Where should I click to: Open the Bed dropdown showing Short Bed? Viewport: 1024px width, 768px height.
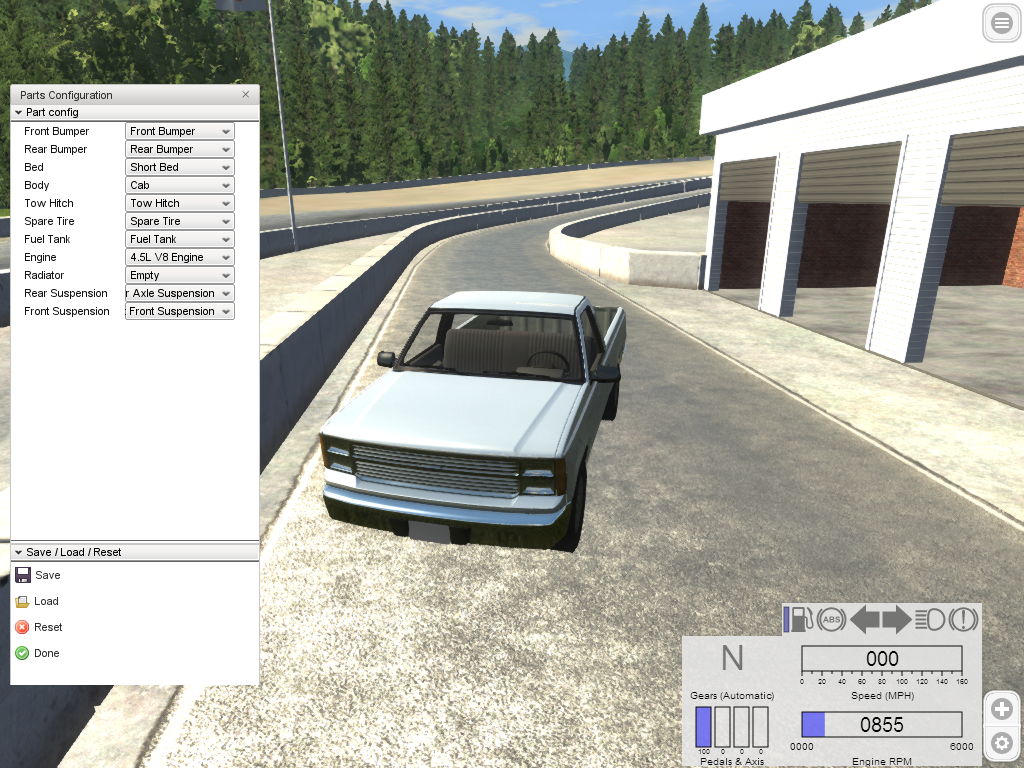180,167
